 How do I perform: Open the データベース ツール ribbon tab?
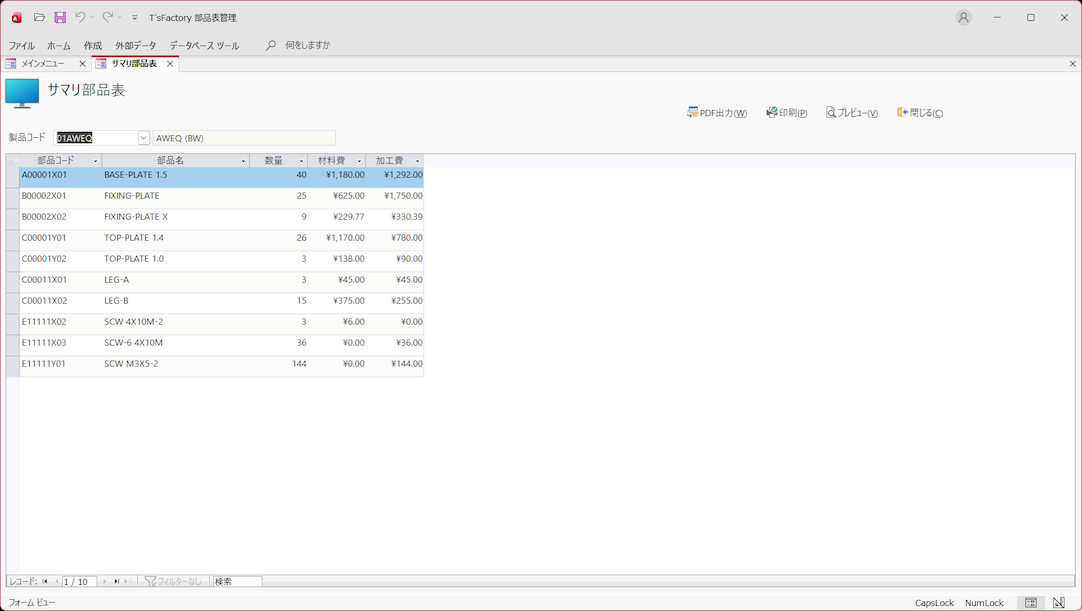coord(204,46)
